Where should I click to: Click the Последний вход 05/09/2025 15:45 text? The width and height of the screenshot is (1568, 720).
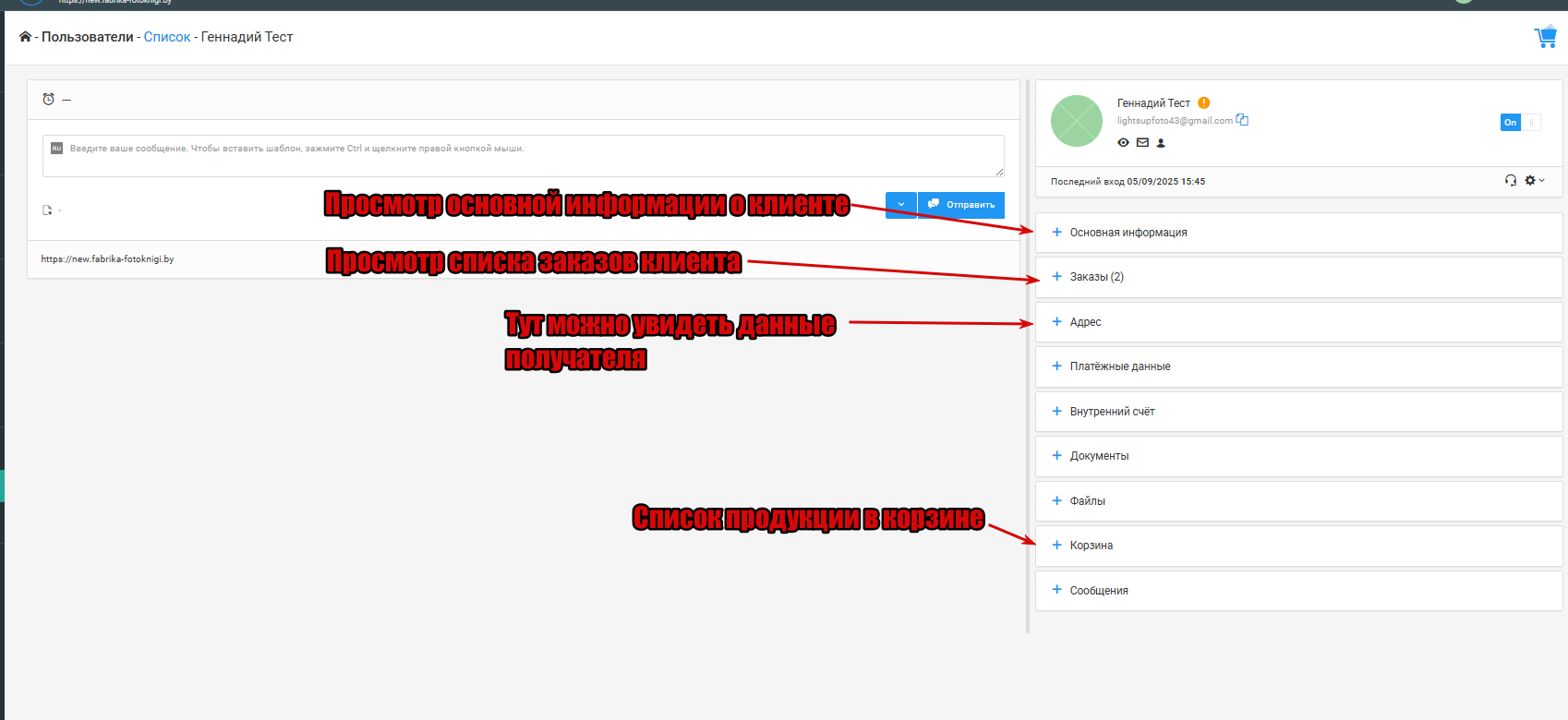pos(1128,182)
